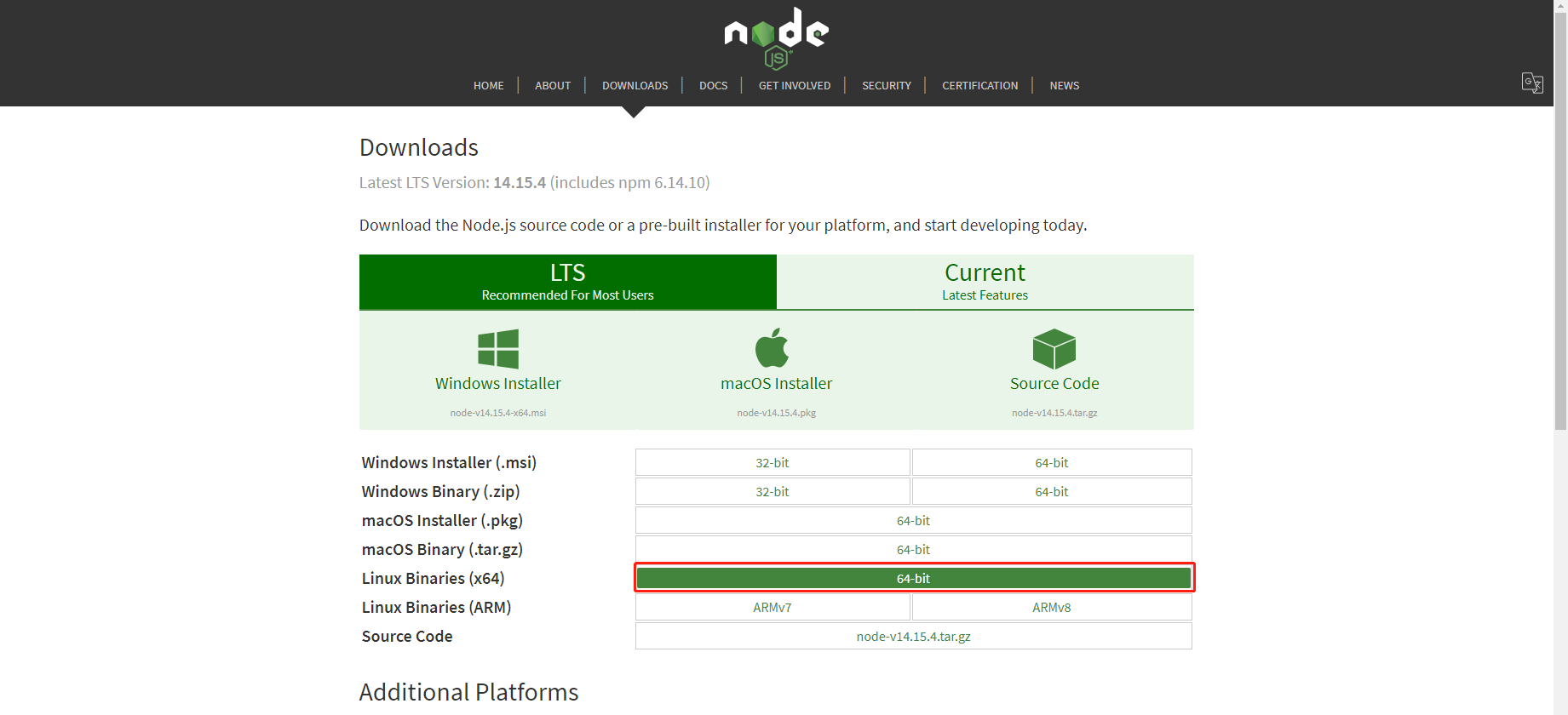The width and height of the screenshot is (1568, 715).
Task: Click the Apple logo icon
Action: pyautogui.click(x=773, y=347)
